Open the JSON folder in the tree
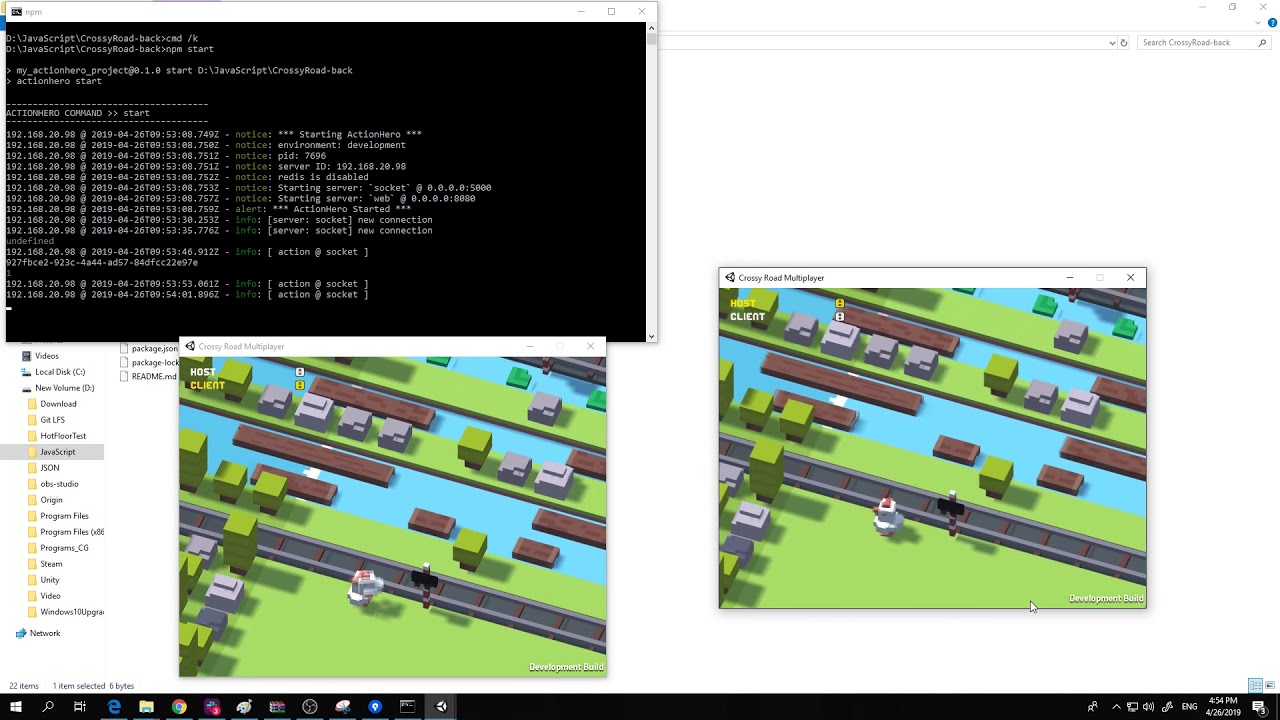Viewport: 1280px width, 720px height. click(x=49, y=468)
